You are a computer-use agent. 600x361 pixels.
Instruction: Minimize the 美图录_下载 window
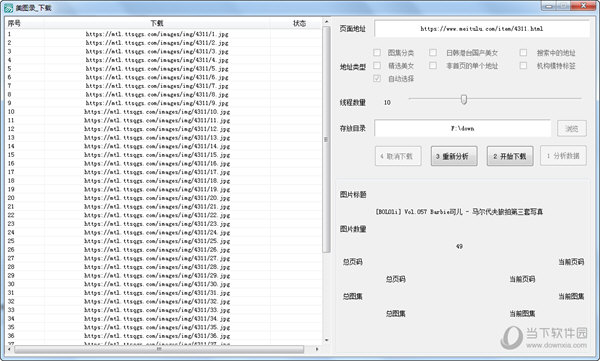548,5
